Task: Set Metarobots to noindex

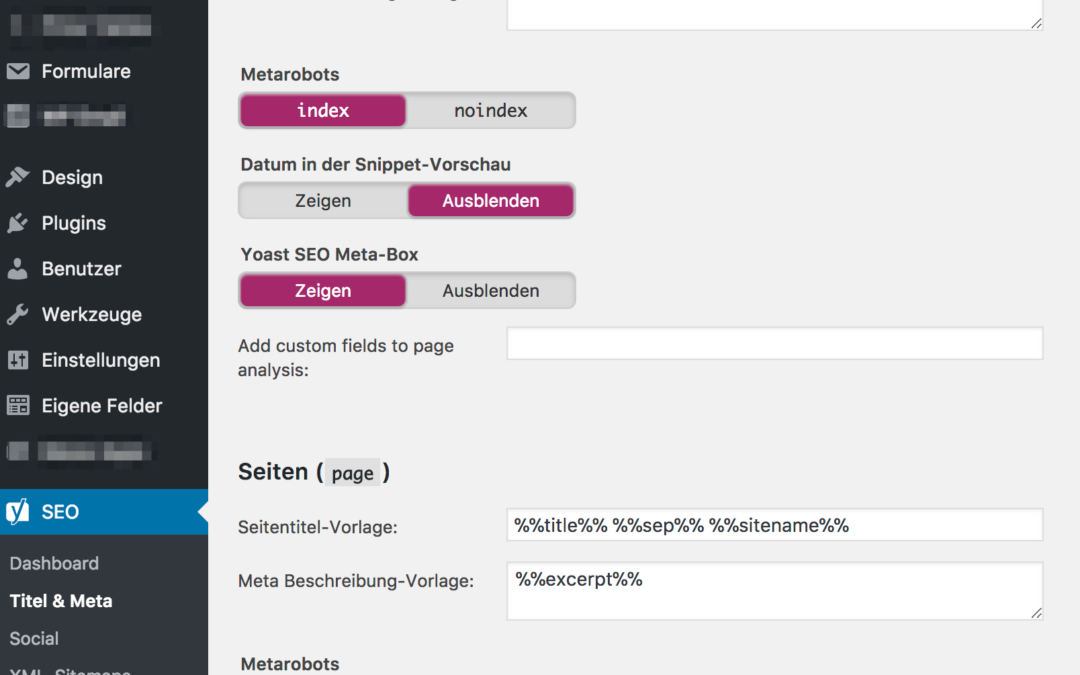Action: (x=490, y=111)
